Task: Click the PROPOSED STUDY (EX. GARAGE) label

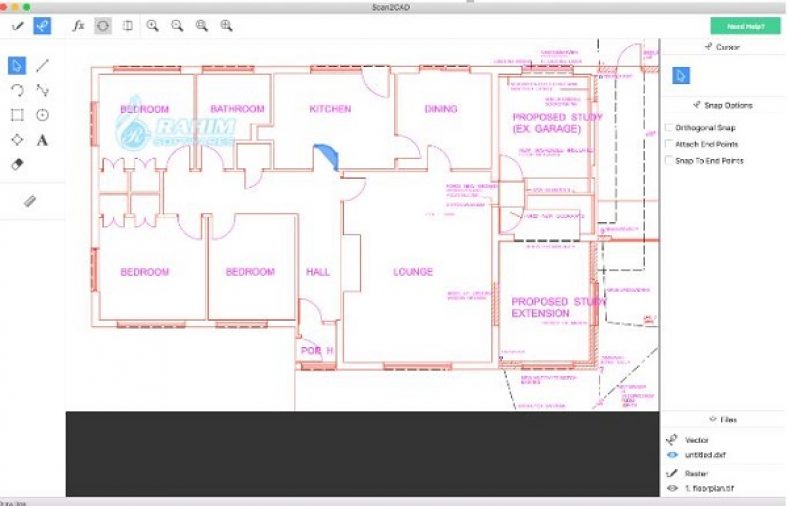Action: pyautogui.click(x=557, y=123)
